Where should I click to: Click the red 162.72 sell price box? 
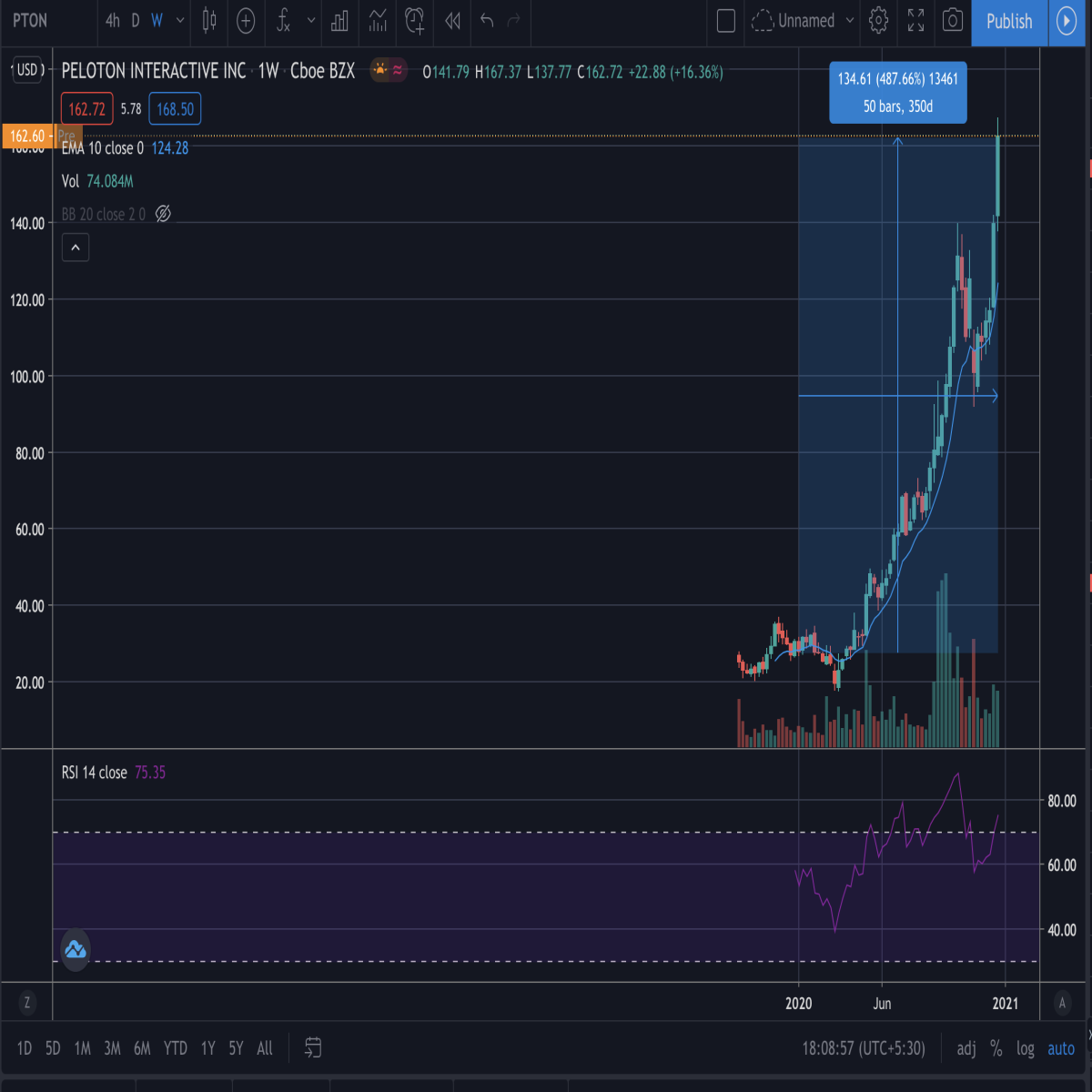click(87, 109)
